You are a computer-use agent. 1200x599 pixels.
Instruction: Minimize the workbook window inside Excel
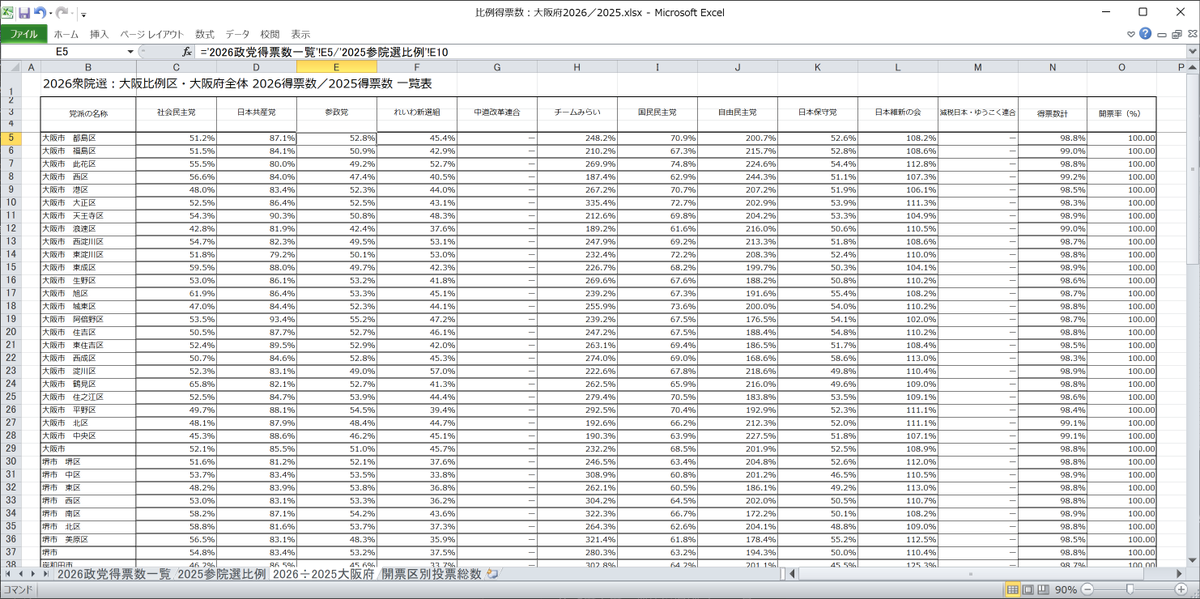1162,33
